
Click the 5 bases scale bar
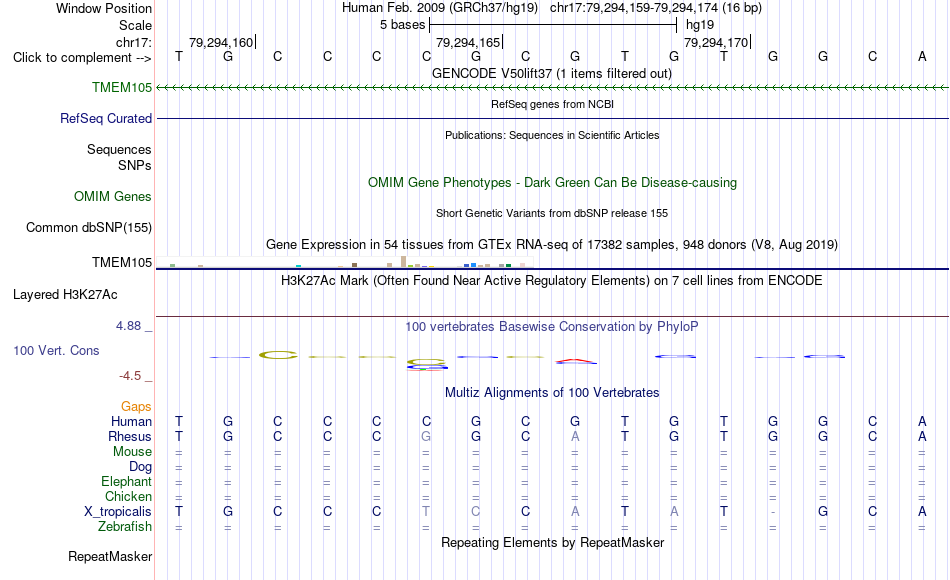[x=553, y=25]
